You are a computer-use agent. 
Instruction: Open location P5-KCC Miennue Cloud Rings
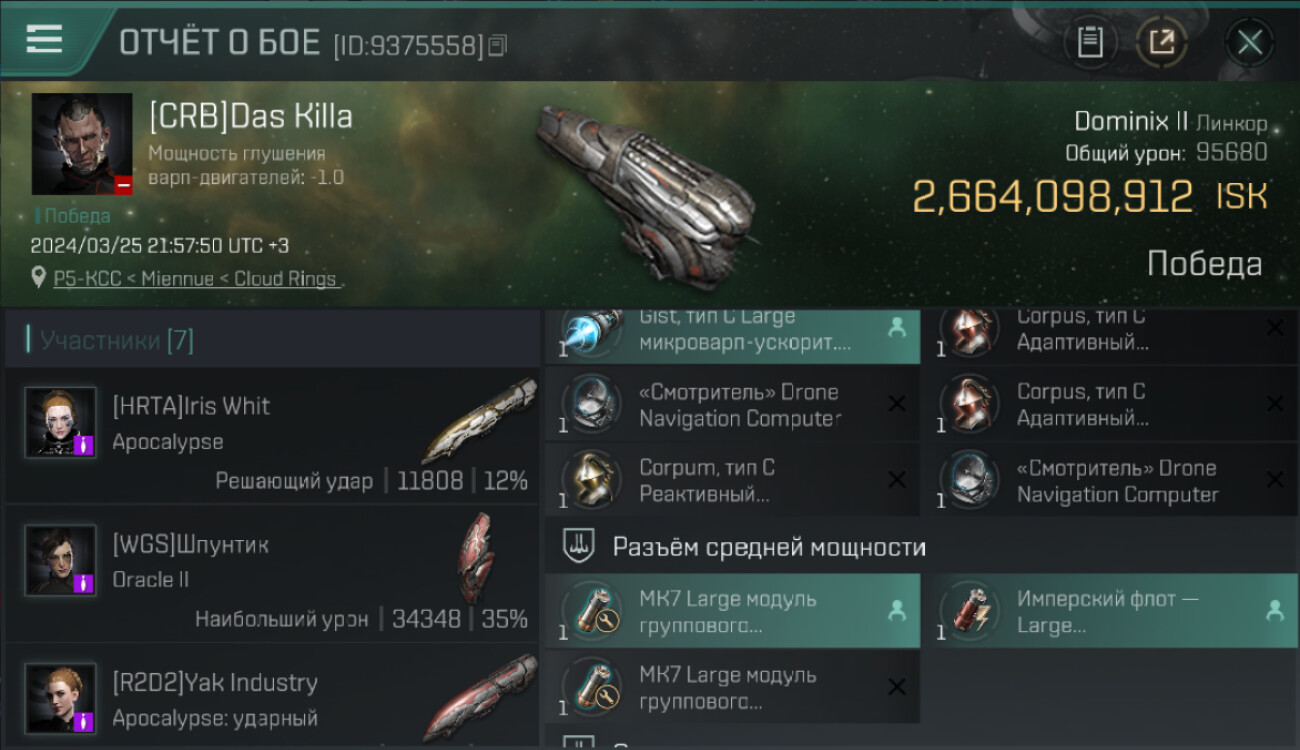(x=195, y=279)
